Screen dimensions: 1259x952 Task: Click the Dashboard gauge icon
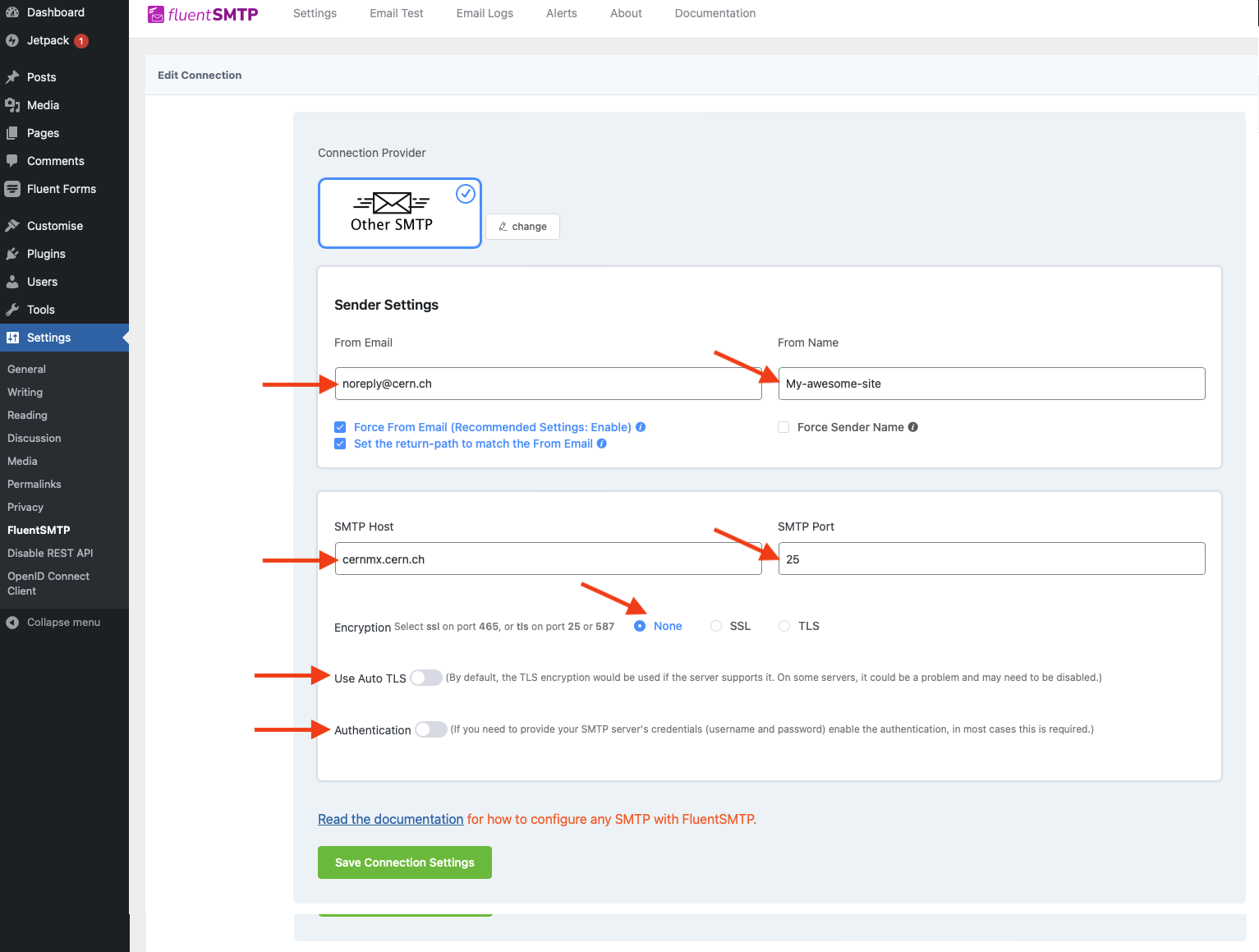click(12, 12)
